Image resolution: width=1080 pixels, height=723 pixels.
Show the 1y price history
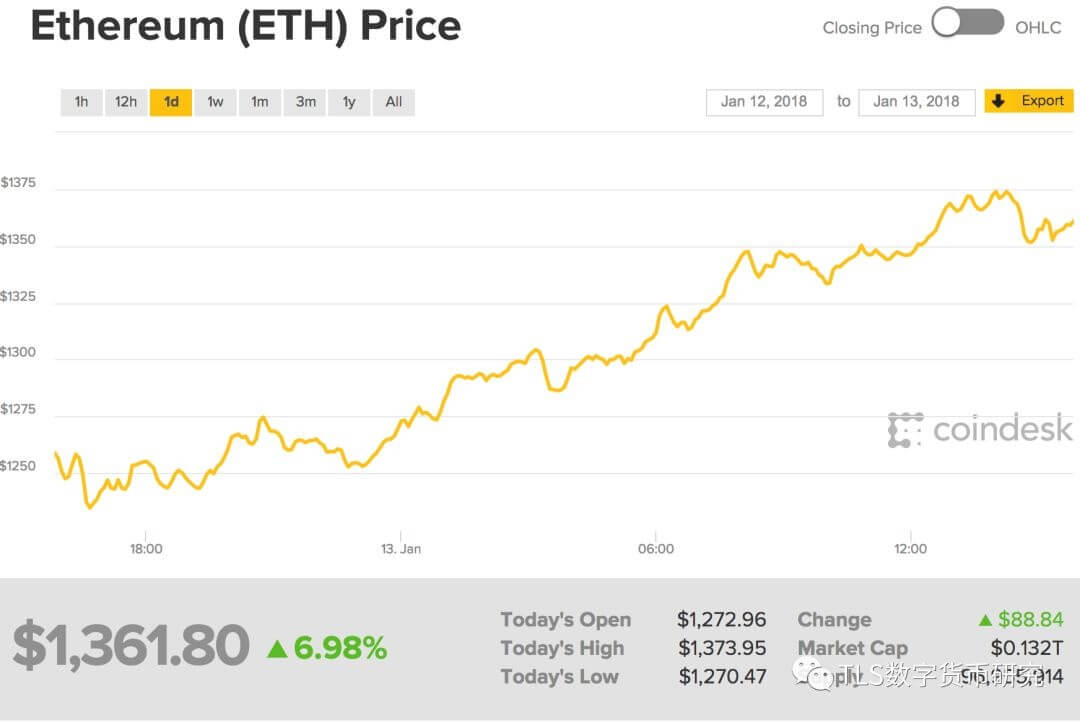pos(349,102)
